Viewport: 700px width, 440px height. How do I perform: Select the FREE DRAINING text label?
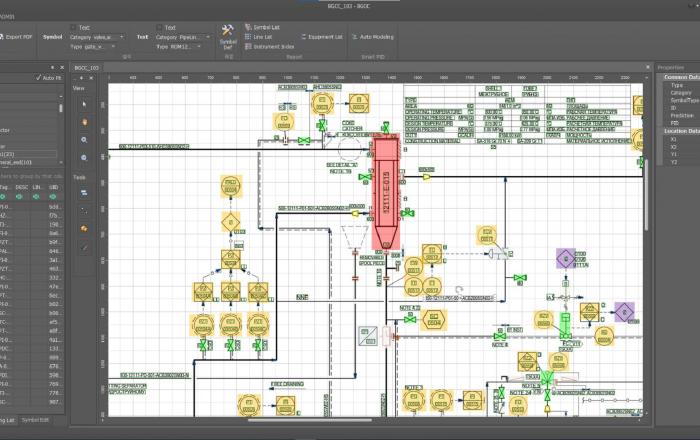click(x=288, y=384)
